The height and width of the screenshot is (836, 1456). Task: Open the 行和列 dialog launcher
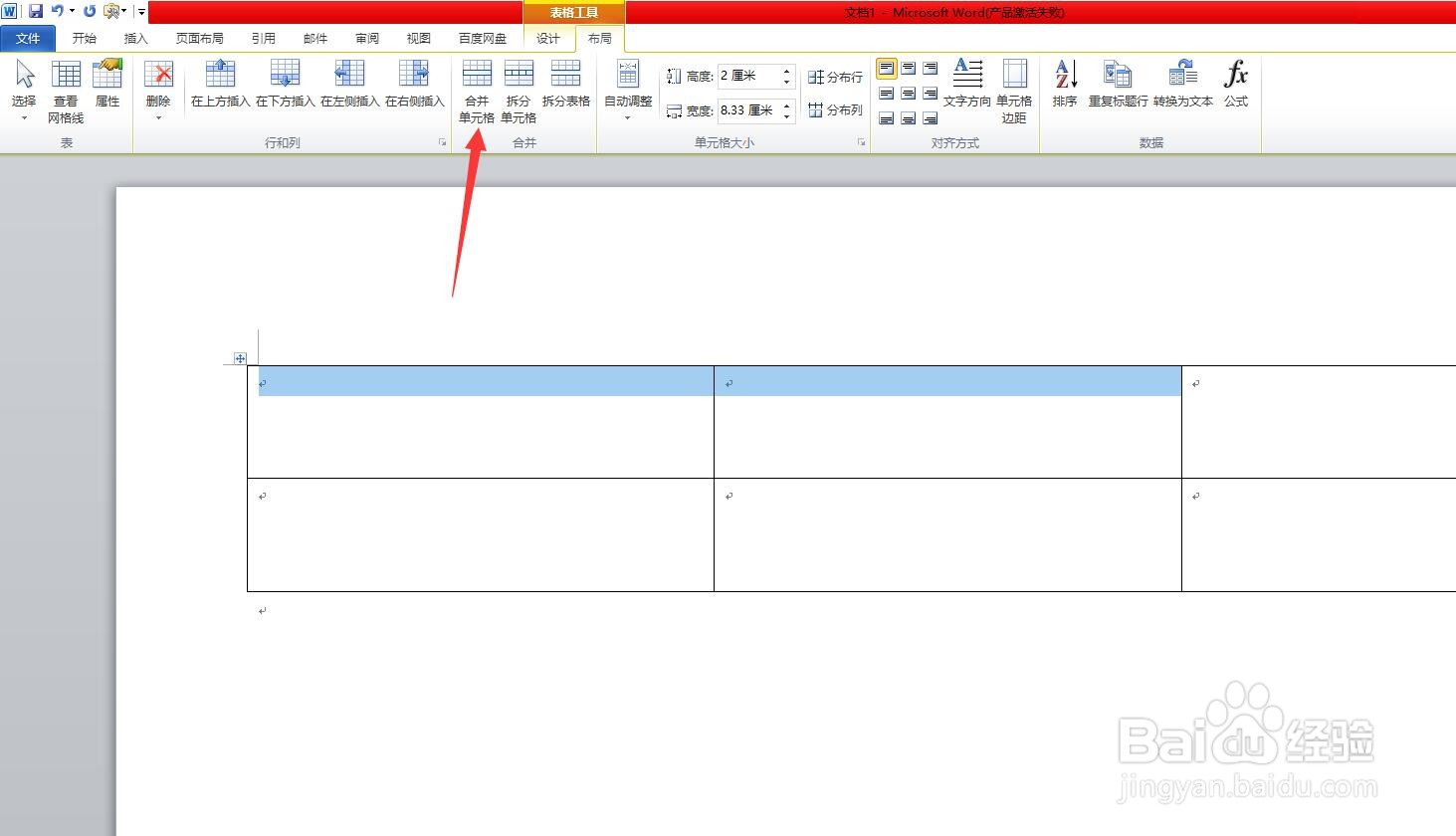(442, 143)
